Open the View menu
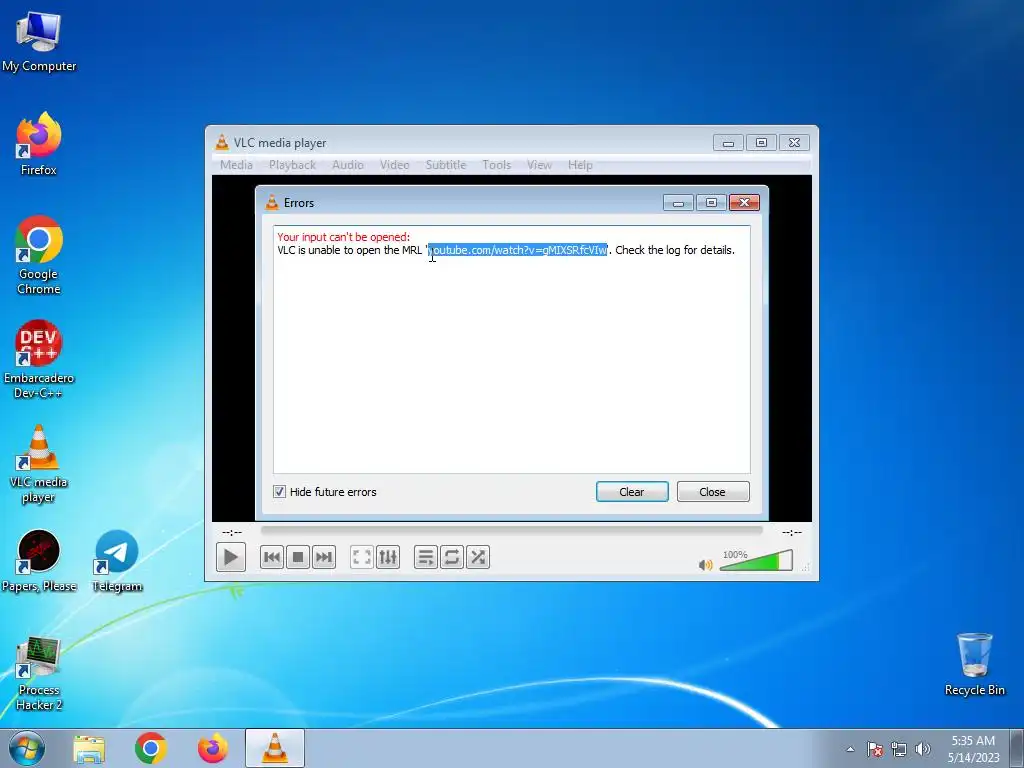Image resolution: width=1024 pixels, height=768 pixels. tap(539, 165)
